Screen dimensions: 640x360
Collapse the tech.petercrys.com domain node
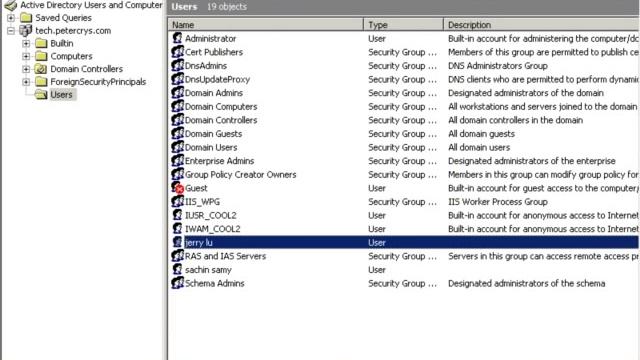point(11,31)
